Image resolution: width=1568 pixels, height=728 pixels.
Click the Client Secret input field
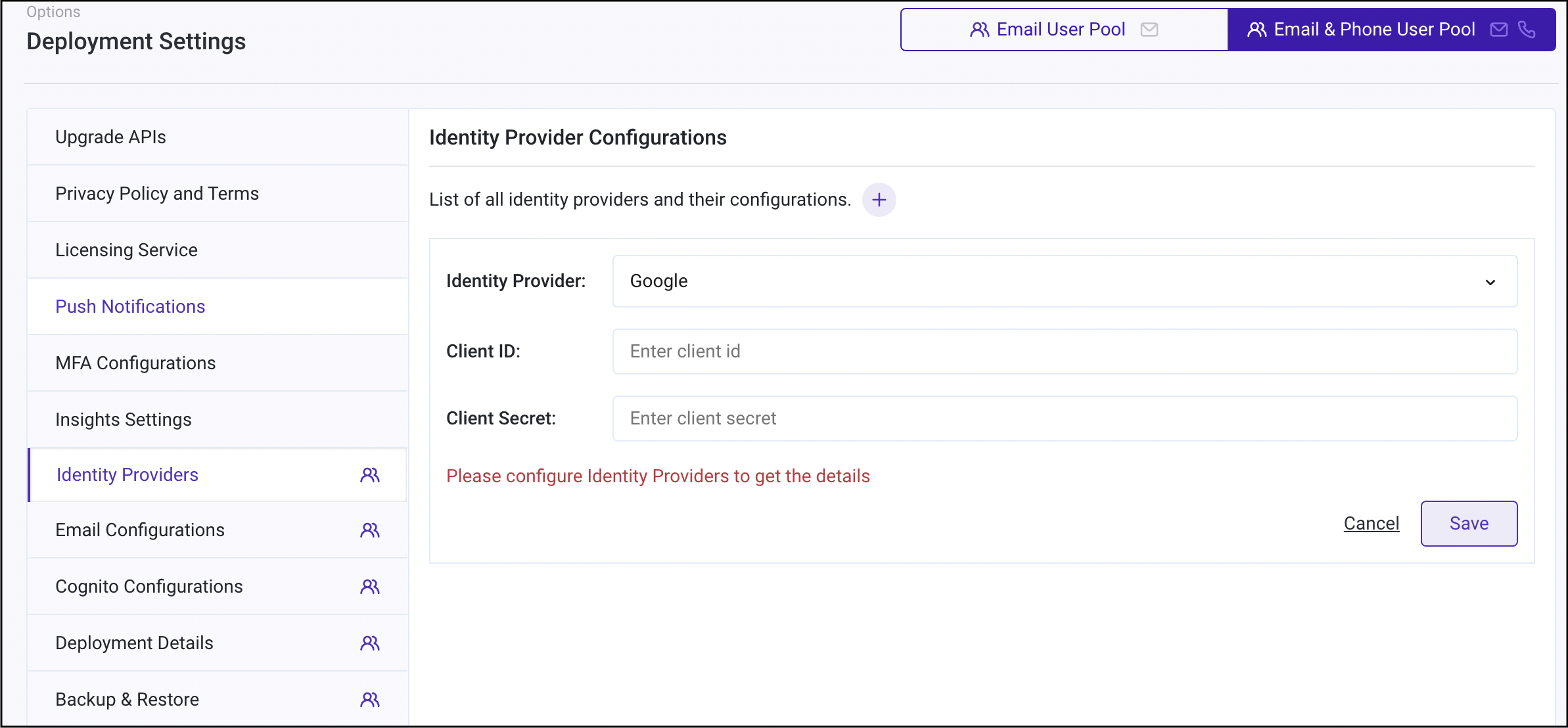[x=1064, y=418]
